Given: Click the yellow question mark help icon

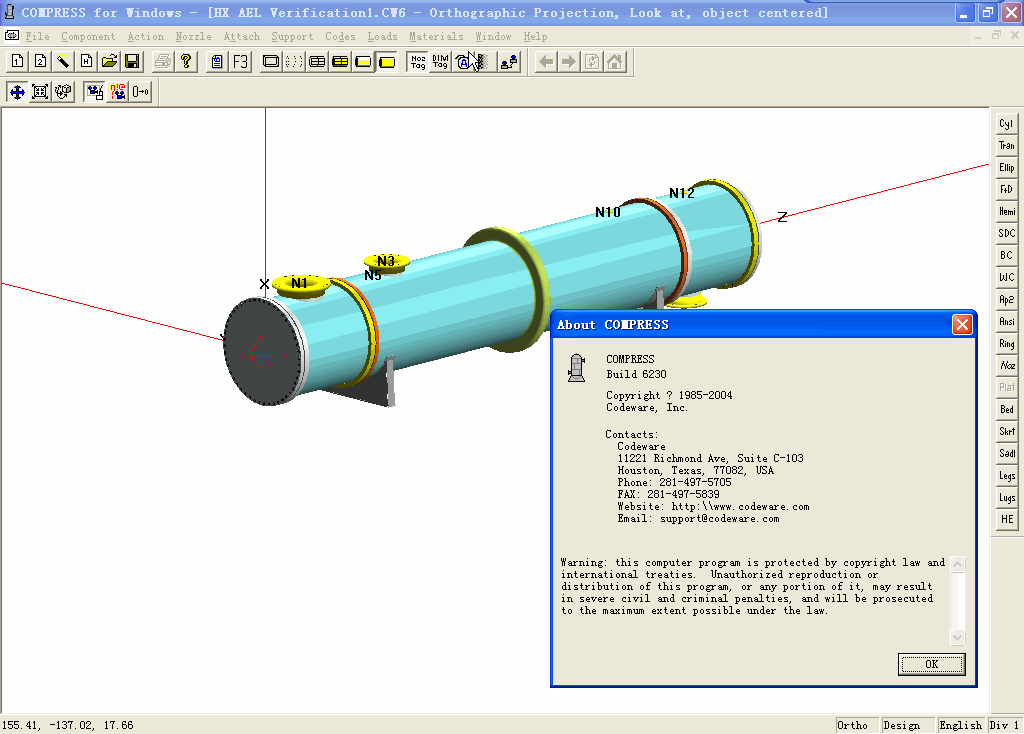Looking at the screenshot, I should pos(186,61).
